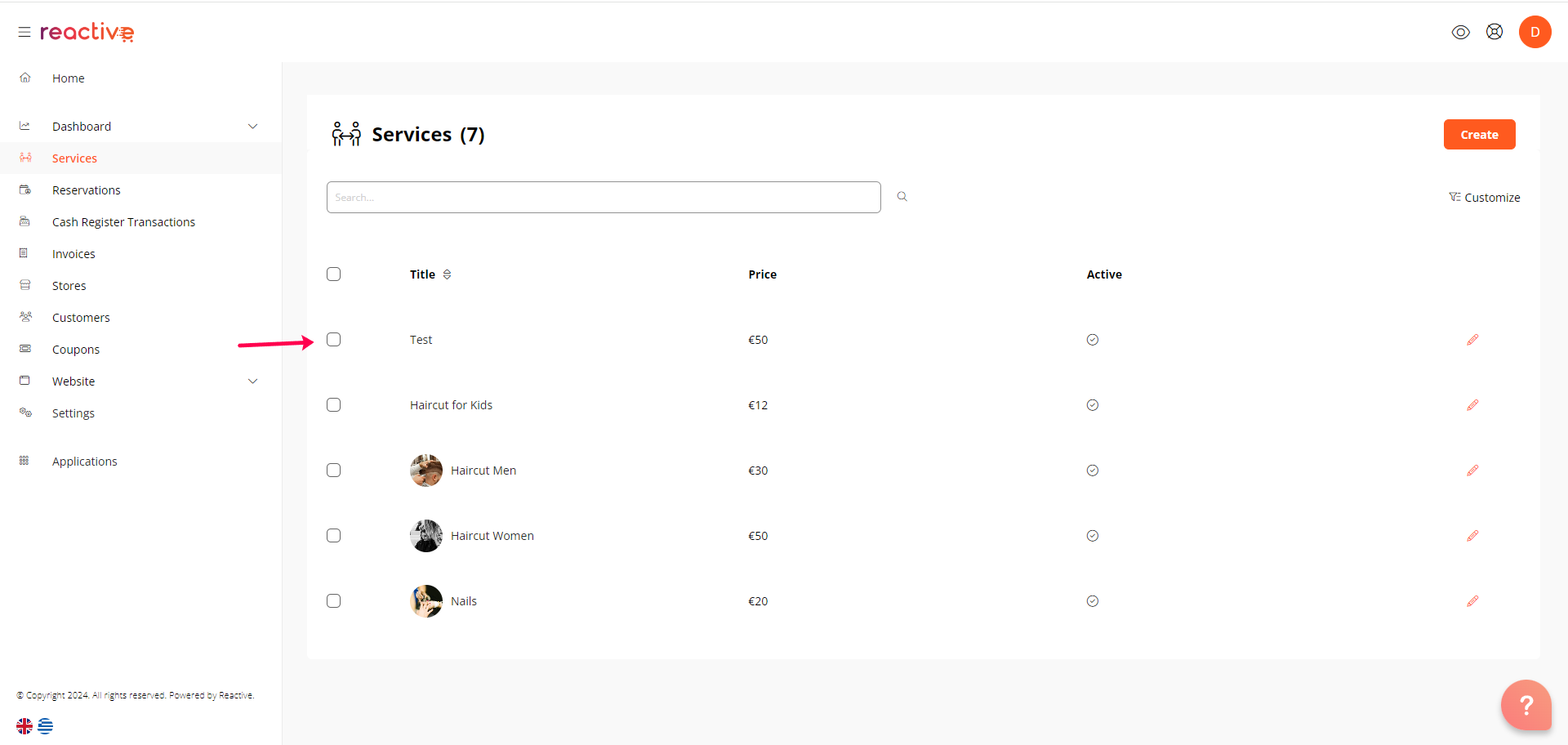Expand the Dashboard menu chevron

252,127
